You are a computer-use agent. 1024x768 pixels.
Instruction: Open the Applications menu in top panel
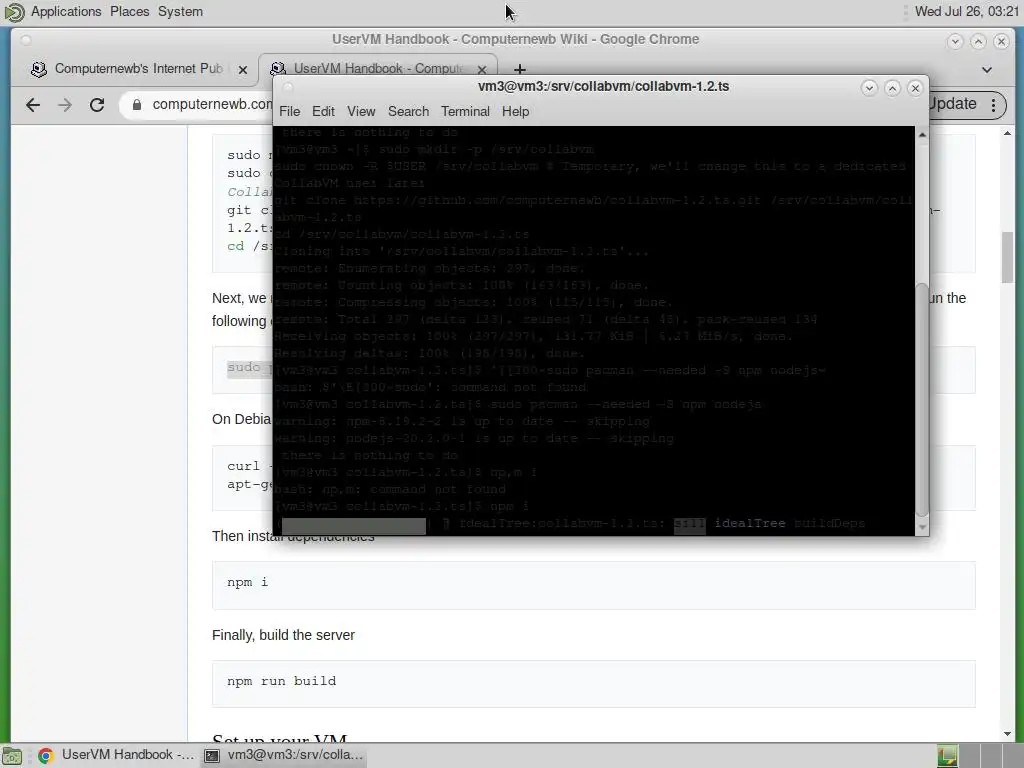pyautogui.click(x=66, y=12)
